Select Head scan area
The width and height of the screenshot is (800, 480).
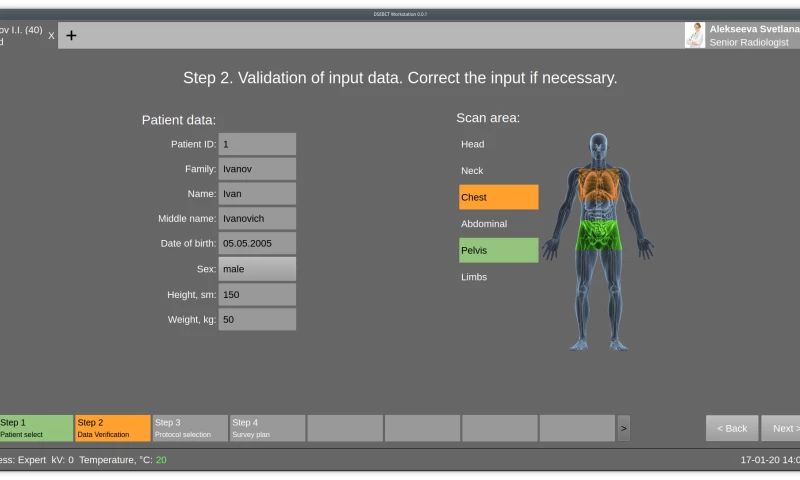[498, 144]
